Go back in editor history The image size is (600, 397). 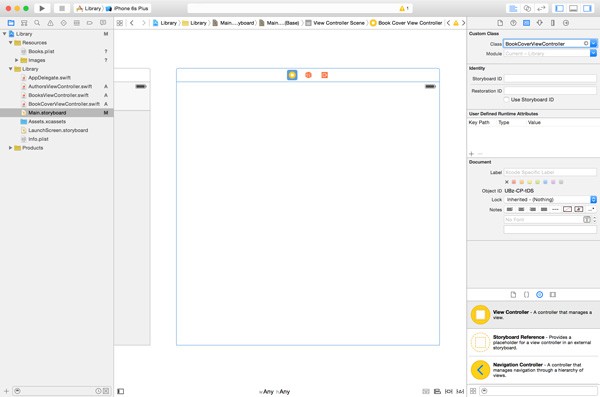(132, 23)
